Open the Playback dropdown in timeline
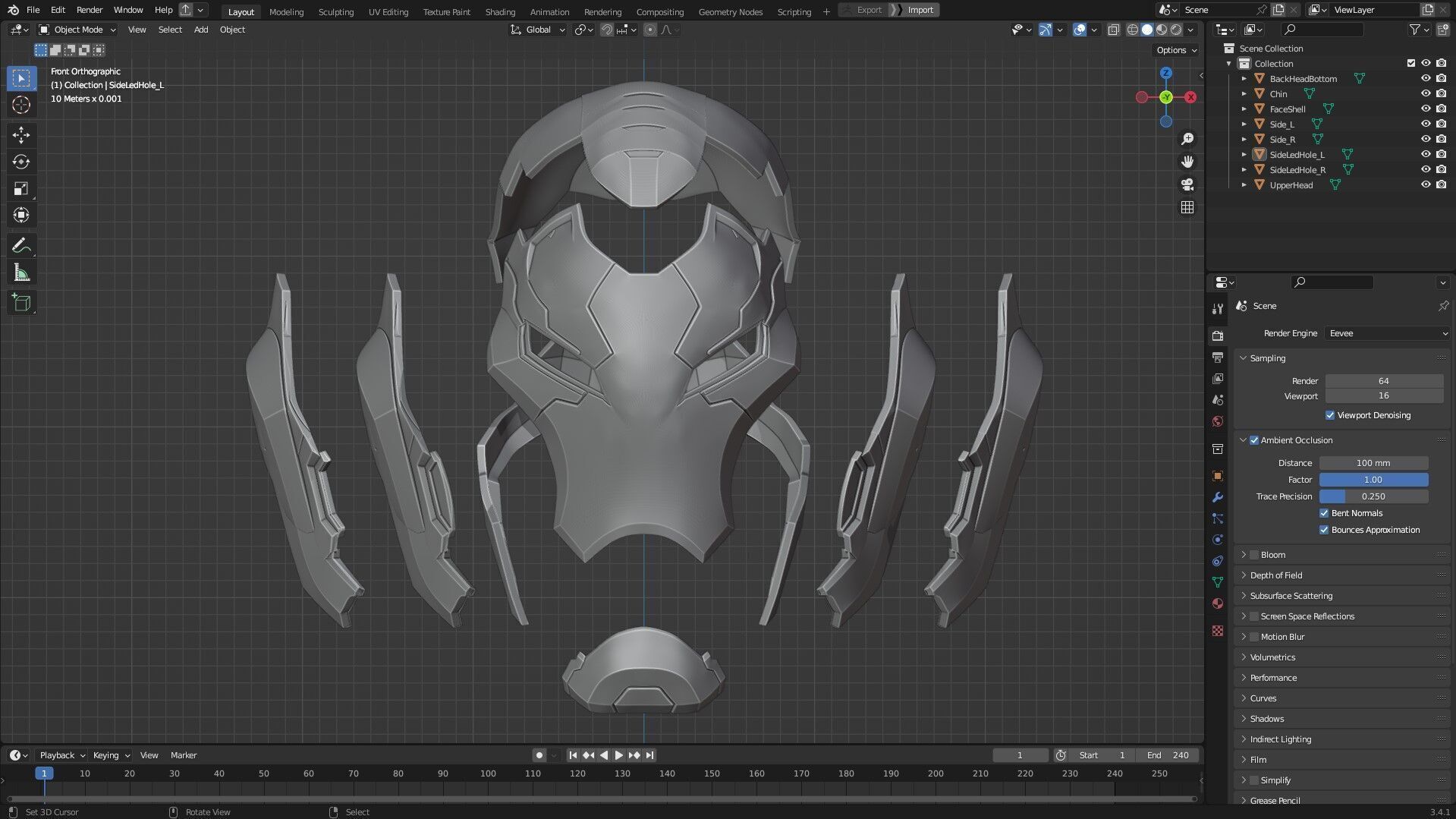Viewport: 1456px width, 819px height. pyautogui.click(x=61, y=755)
